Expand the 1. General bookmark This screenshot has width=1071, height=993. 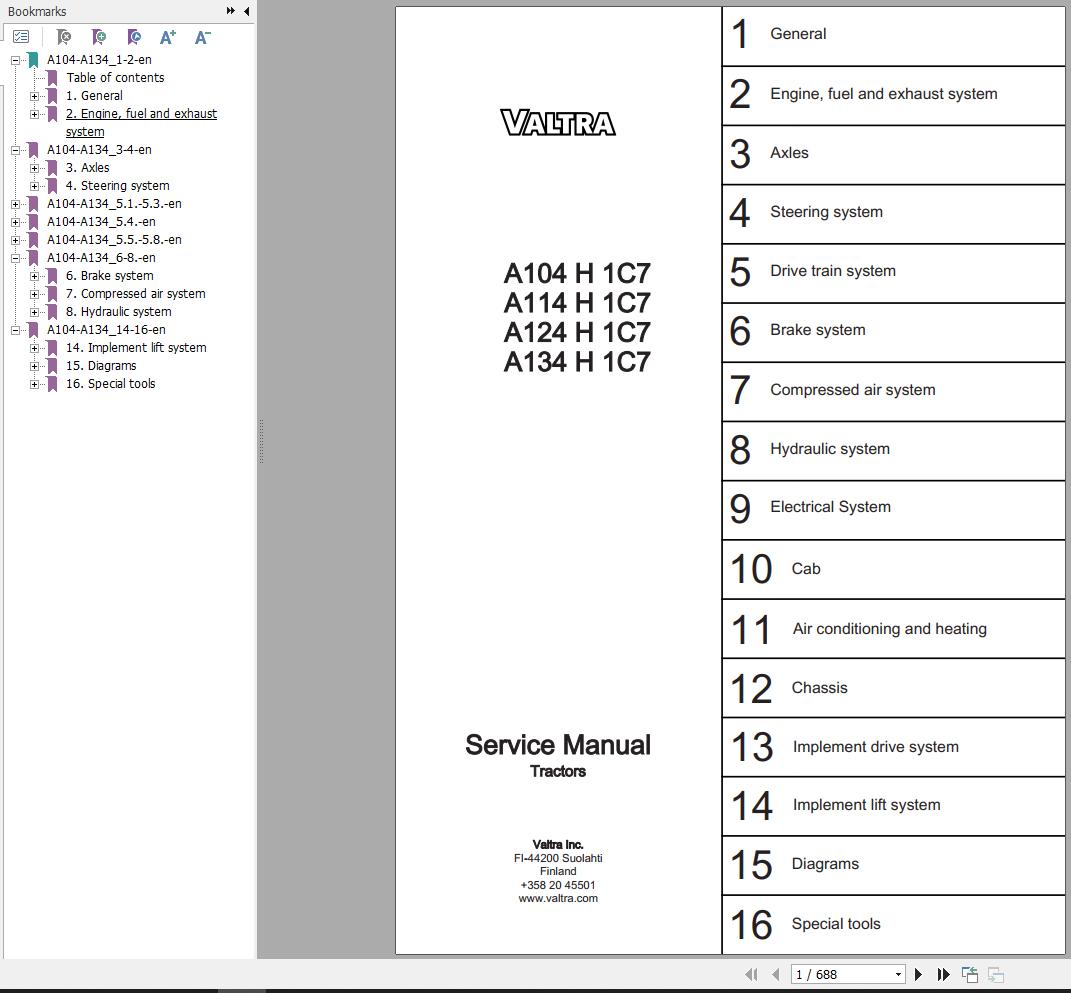pos(34,96)
